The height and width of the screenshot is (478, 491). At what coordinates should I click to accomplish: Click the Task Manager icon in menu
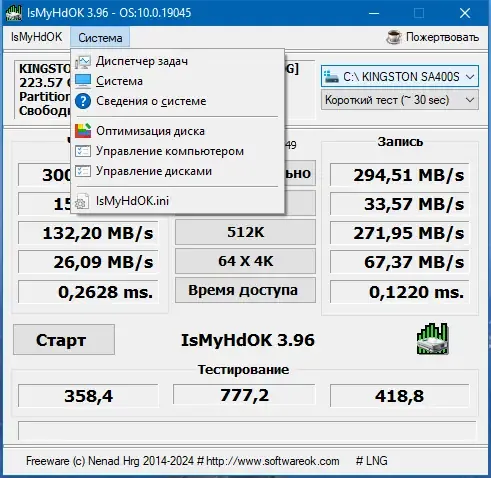[82, 62]
